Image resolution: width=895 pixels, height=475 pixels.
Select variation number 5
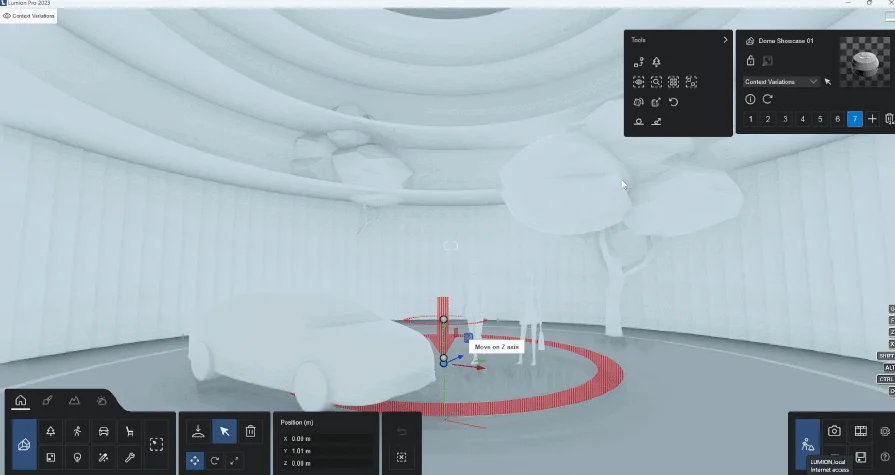pos(820,119)
